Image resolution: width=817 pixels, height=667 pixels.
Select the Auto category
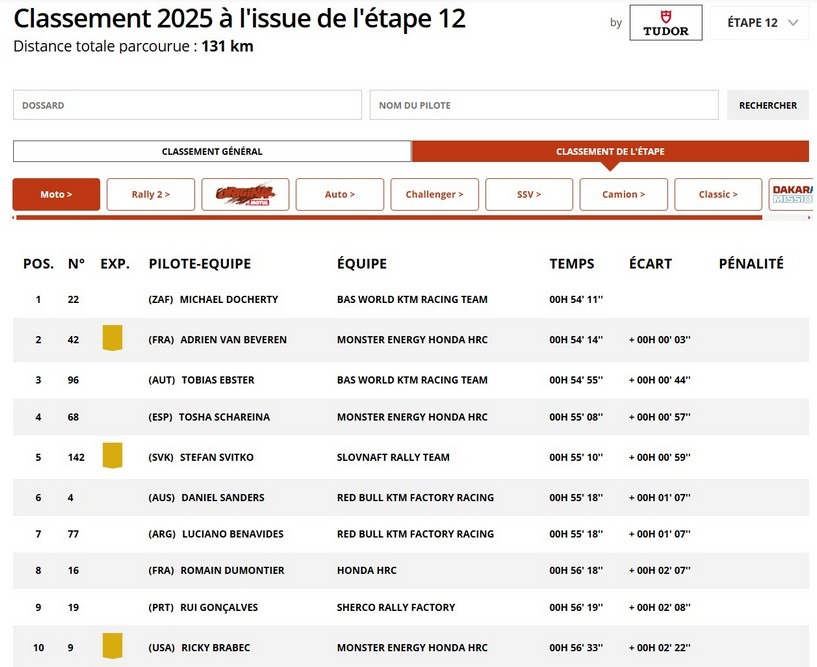tap(340, 194)
